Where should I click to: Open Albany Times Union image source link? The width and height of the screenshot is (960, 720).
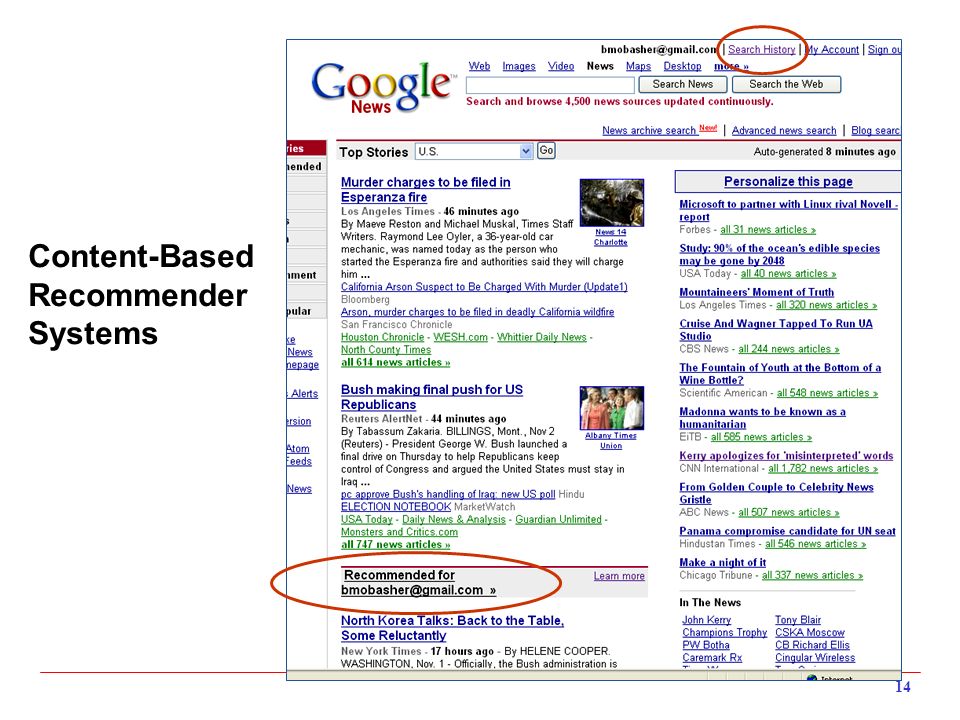pos(610,441)
